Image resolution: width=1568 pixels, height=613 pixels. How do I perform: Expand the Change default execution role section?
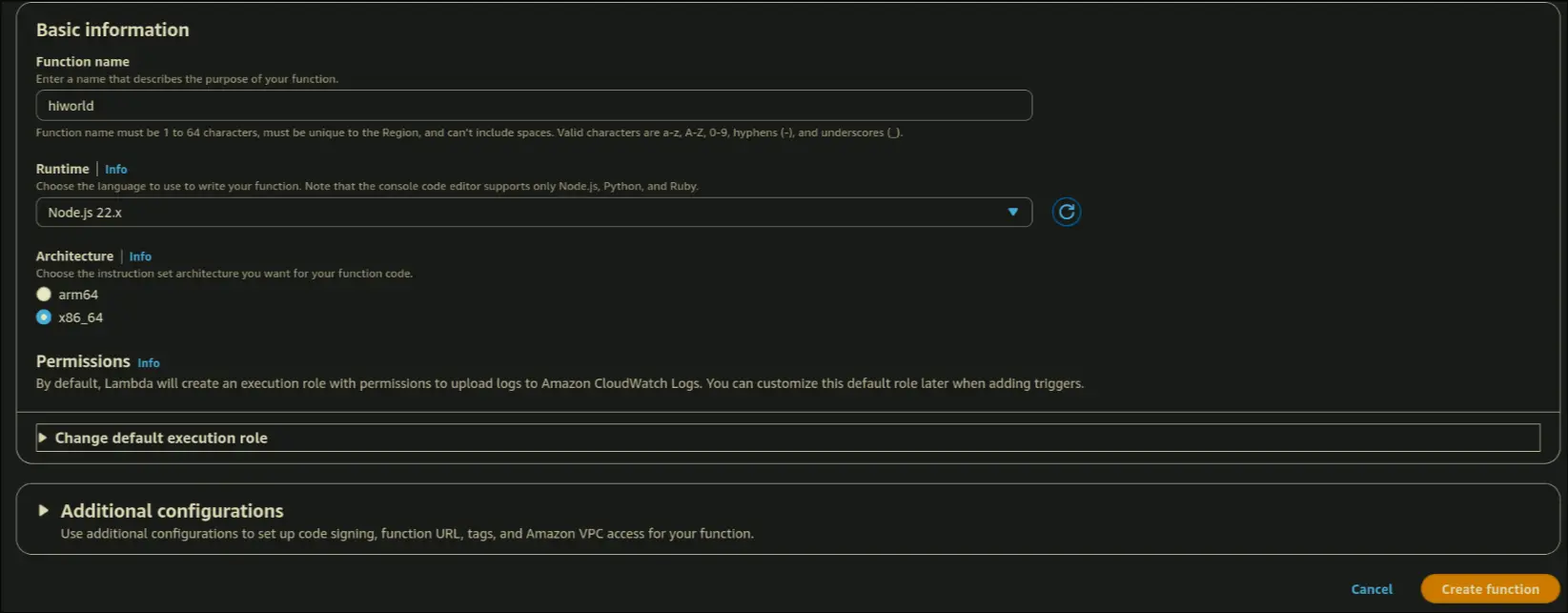click(x=161, y=438)
